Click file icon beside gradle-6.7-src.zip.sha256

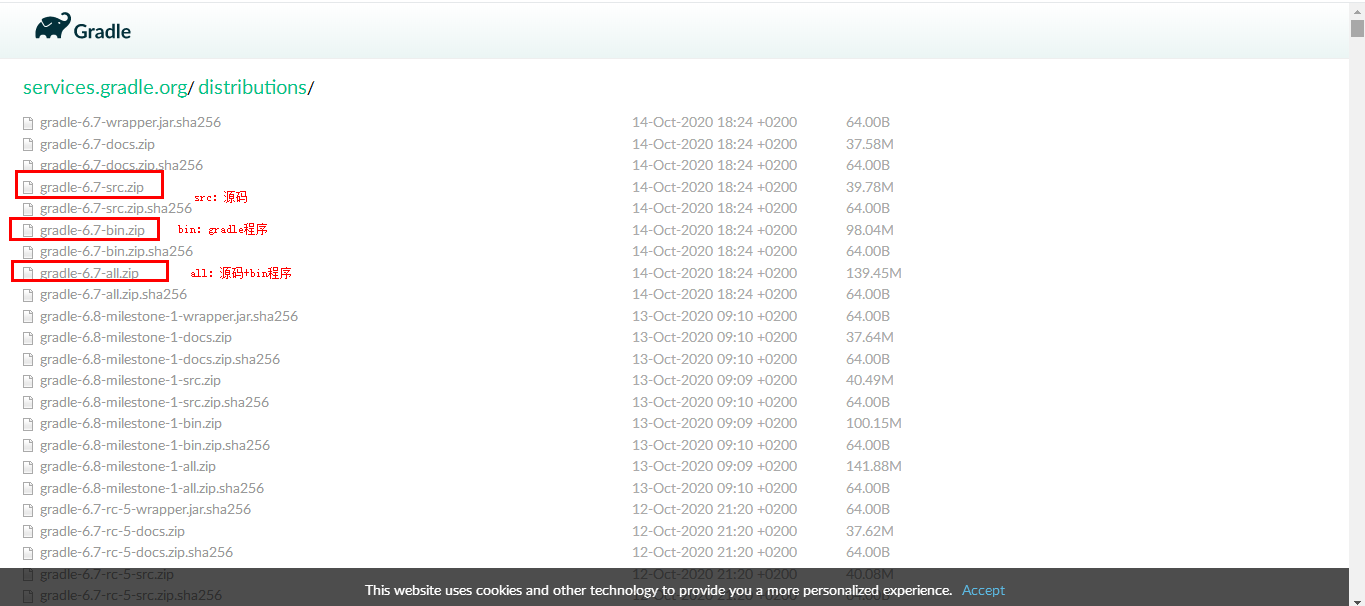[x=29, y=209]
